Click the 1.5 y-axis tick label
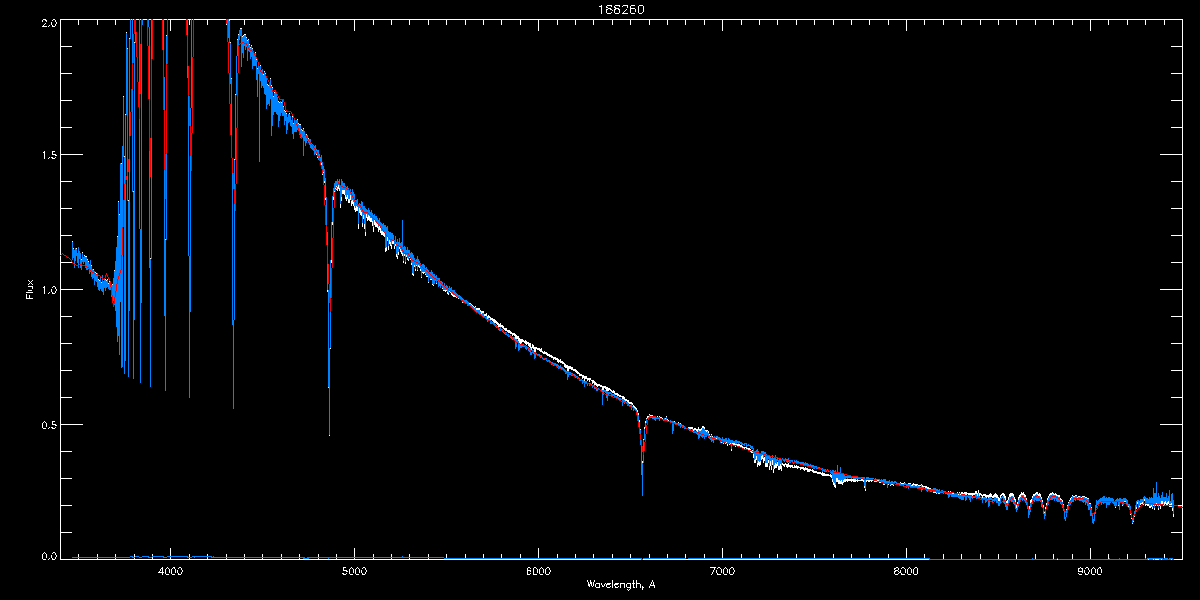This screenshot has height=600, width=1200. (48, 155)
